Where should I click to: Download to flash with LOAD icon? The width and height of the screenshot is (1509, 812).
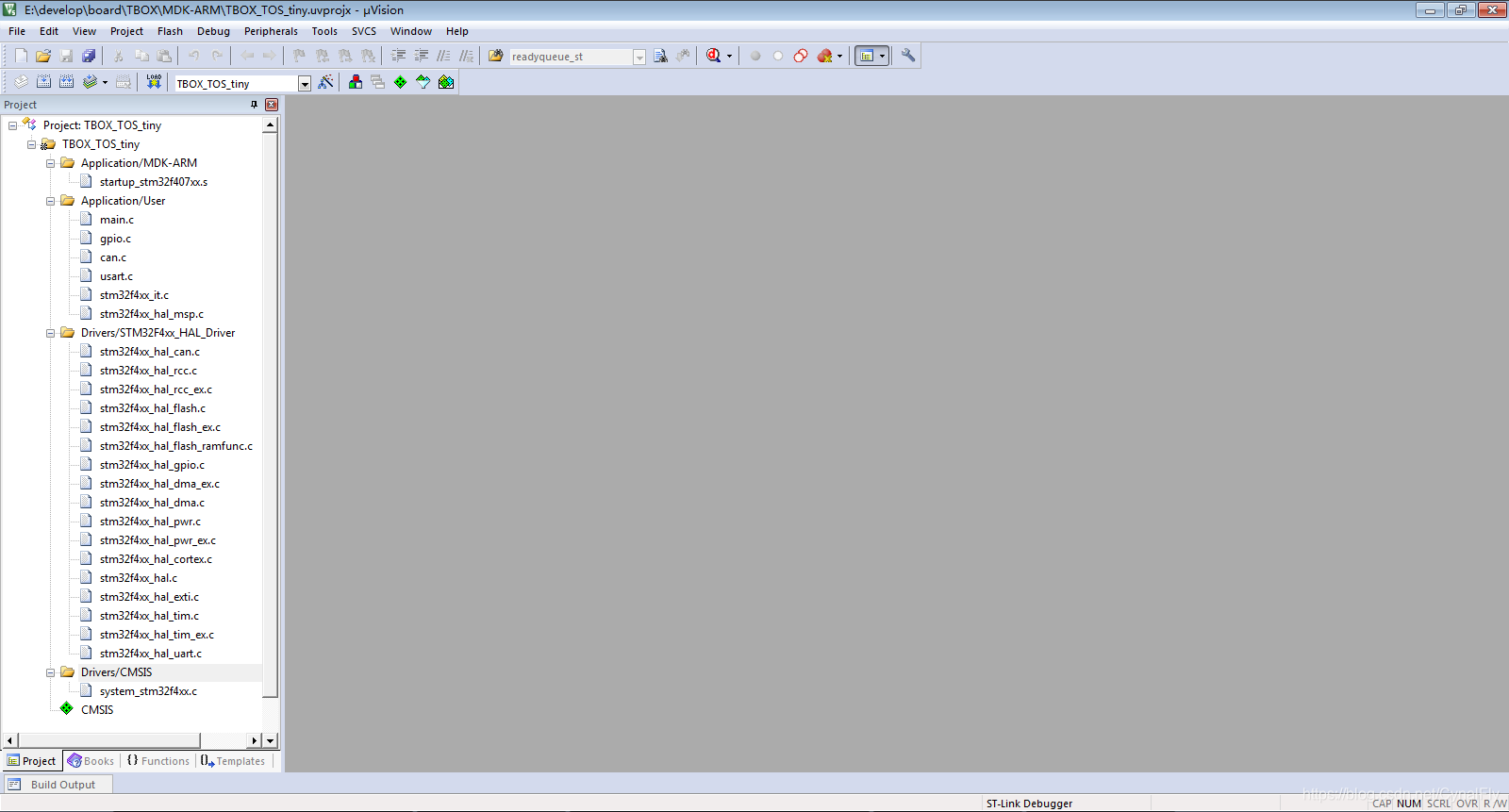coord(154,82)
